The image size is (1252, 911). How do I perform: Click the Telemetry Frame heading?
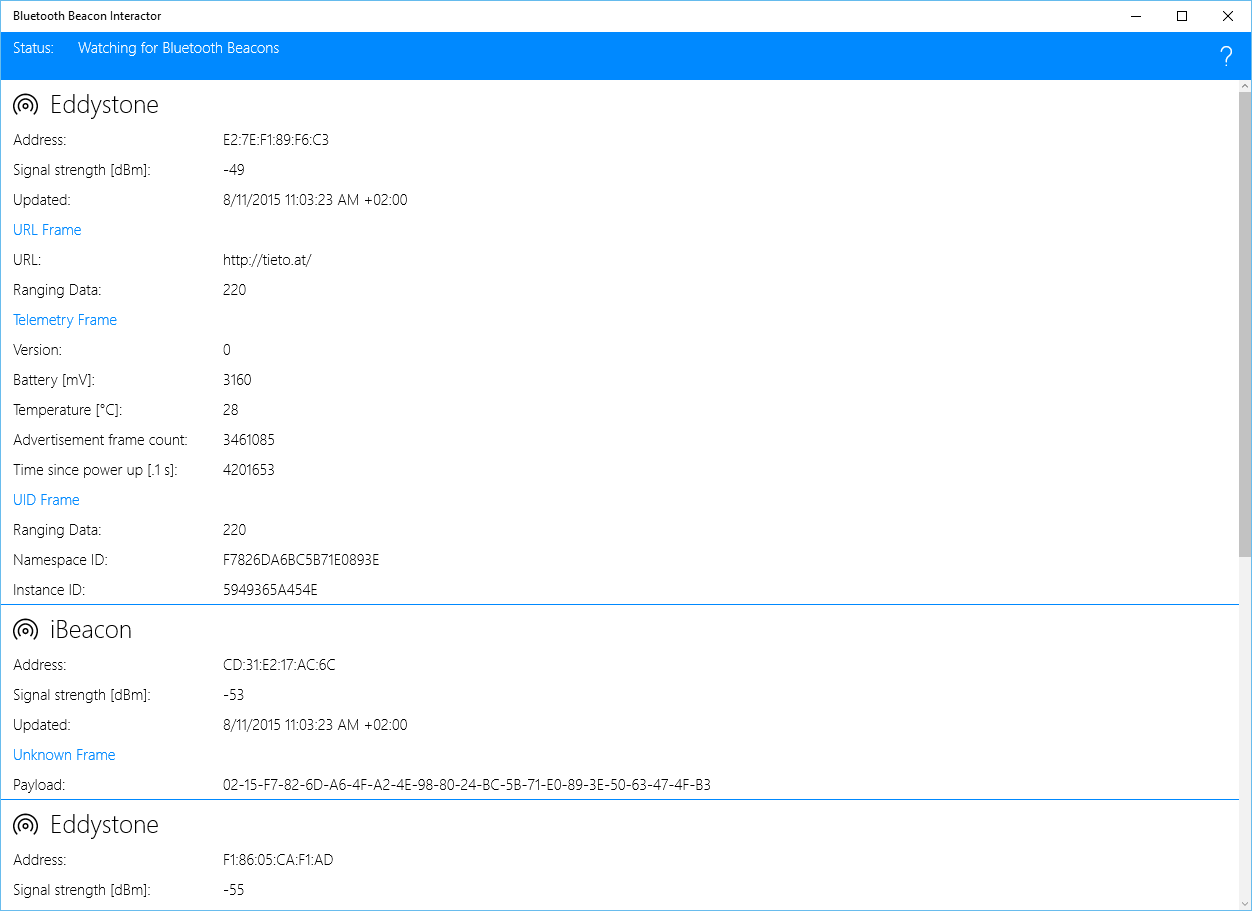pos(65,320)
